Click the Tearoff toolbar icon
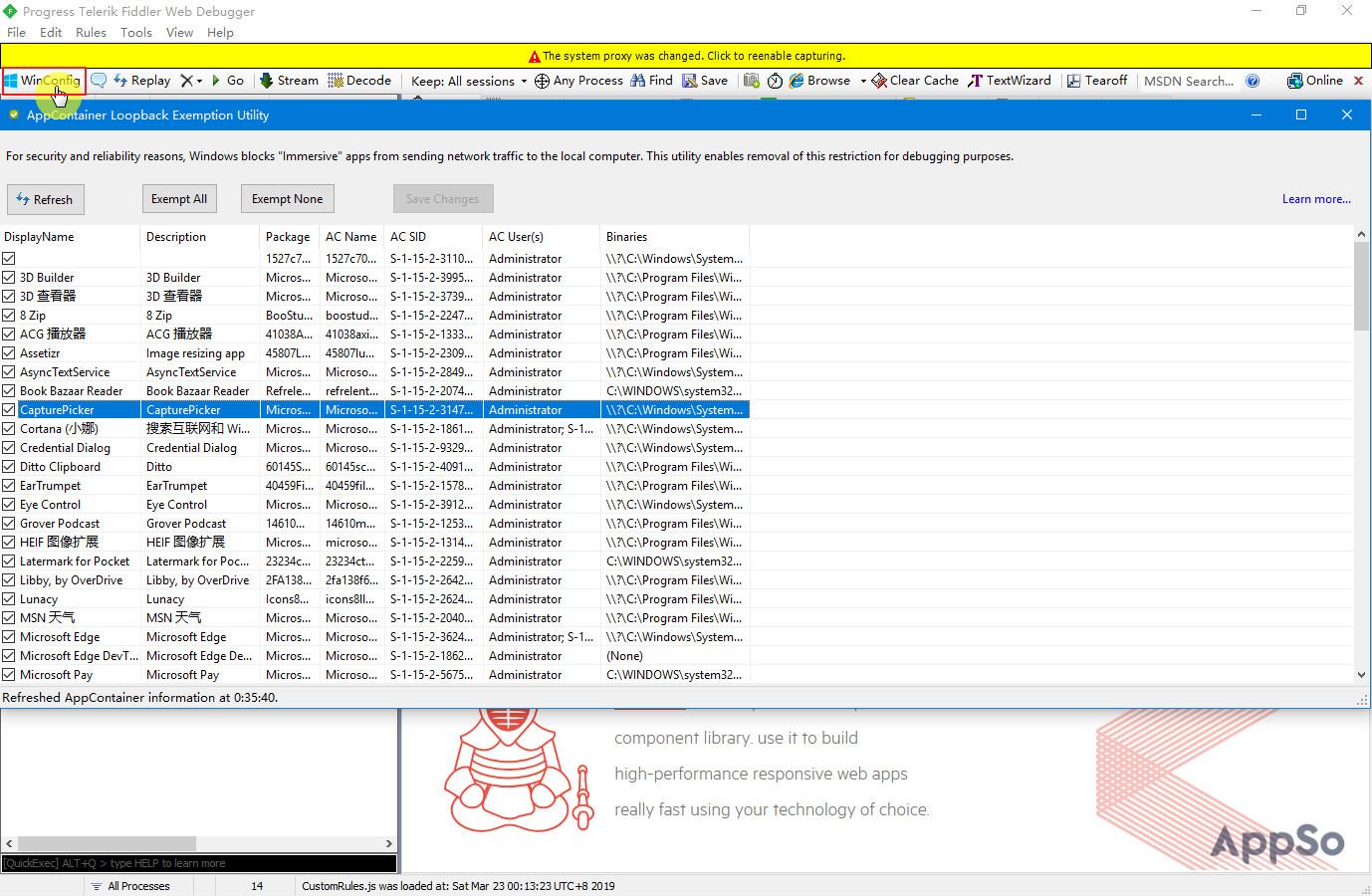 [x=1073, y=81]
